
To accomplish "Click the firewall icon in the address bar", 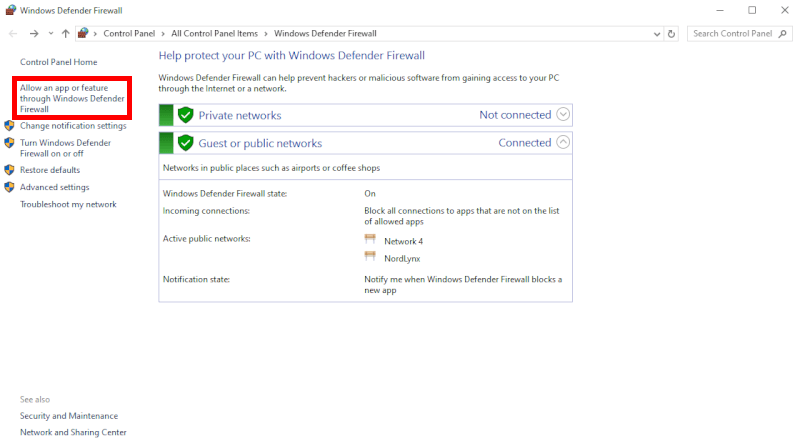I will click(x=83, y=33).
